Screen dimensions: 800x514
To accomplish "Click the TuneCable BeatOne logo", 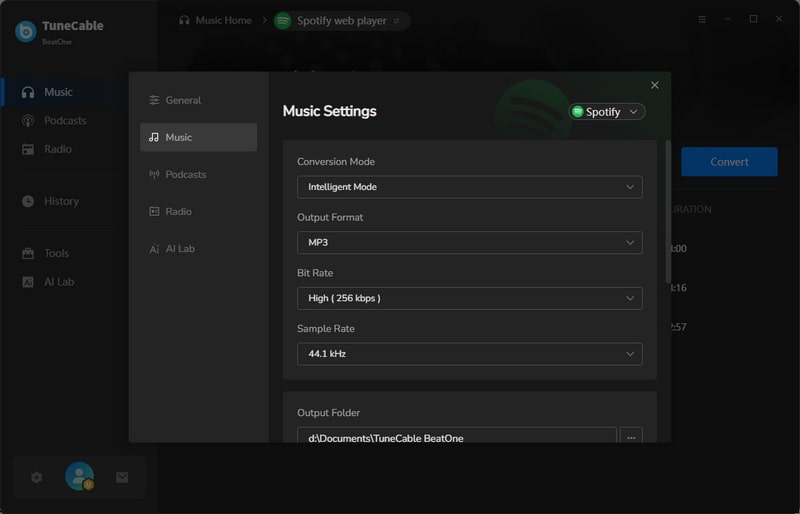I will pos(59,32).
